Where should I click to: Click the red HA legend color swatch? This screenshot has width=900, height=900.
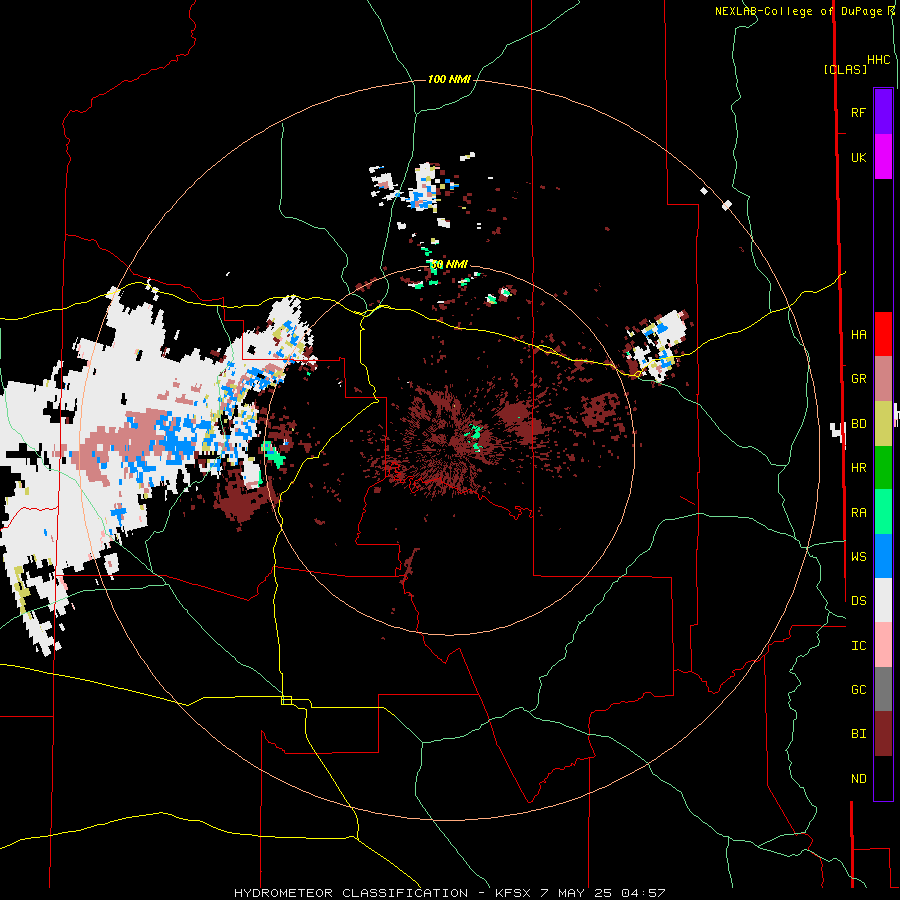tap(883, 334)
